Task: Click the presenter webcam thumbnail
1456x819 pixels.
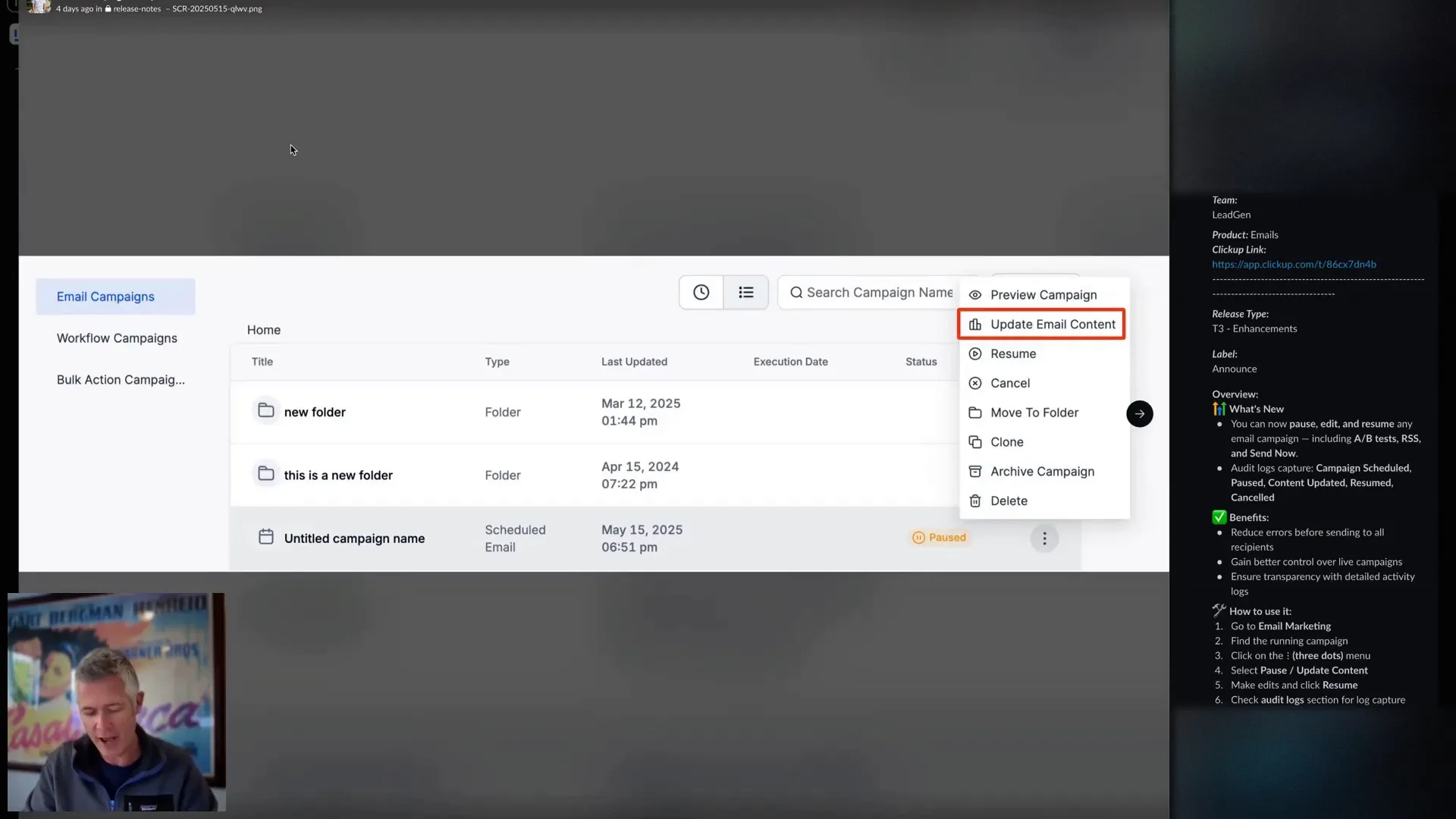Action: tap(117, 702)
